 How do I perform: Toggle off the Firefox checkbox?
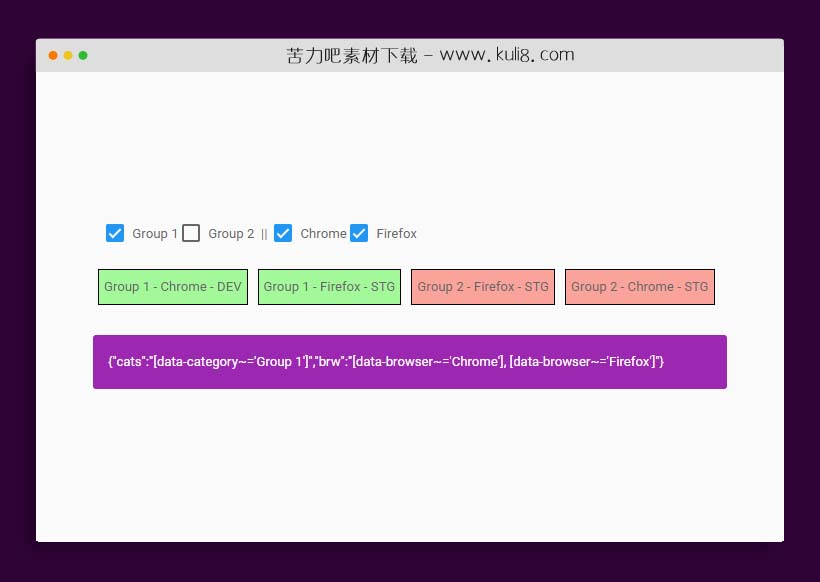click(359, 233)
